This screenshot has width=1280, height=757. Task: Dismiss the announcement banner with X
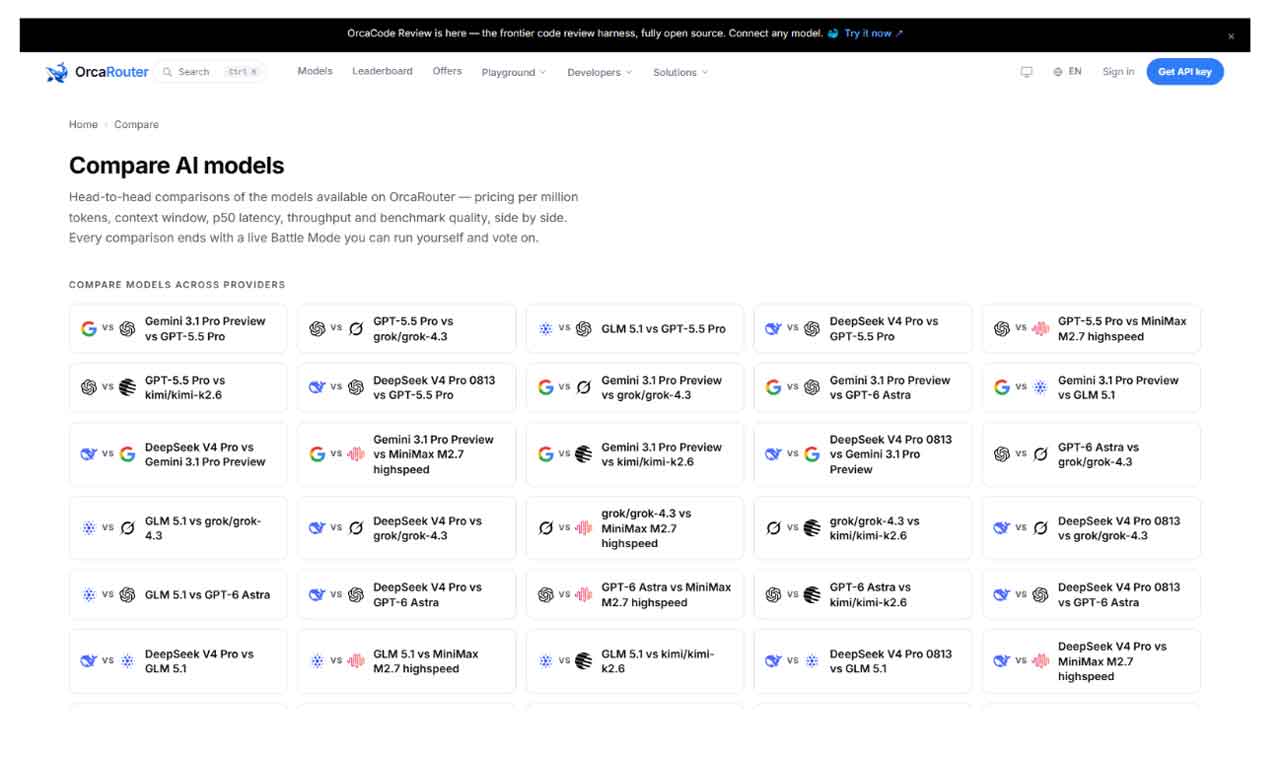pyautogui.click(x=1231, y=36)
